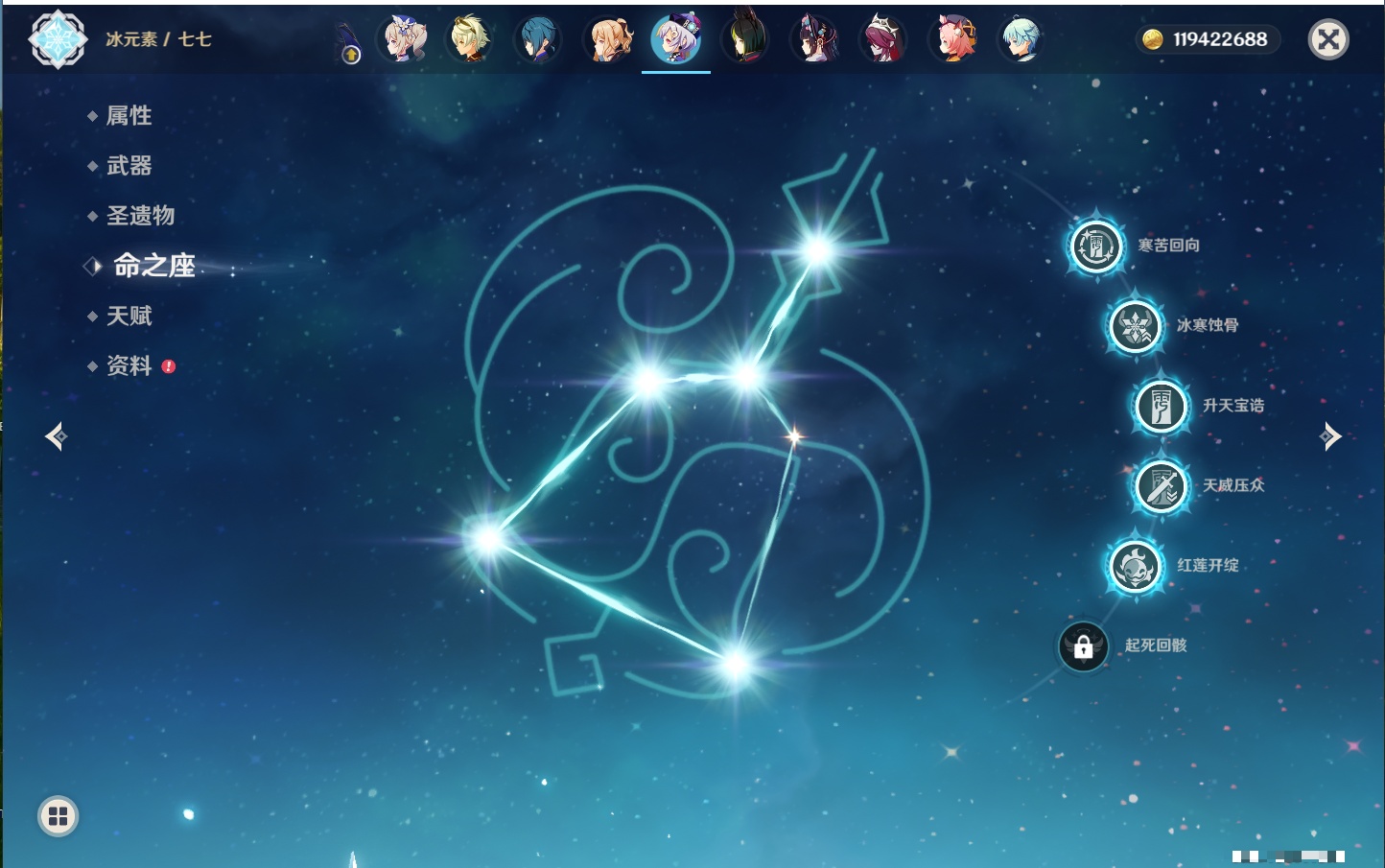Image resolution: width=1385 pixels, height=868 pixels.
Task: Click the Cryo element emblem icon
Action: point(59,39)
